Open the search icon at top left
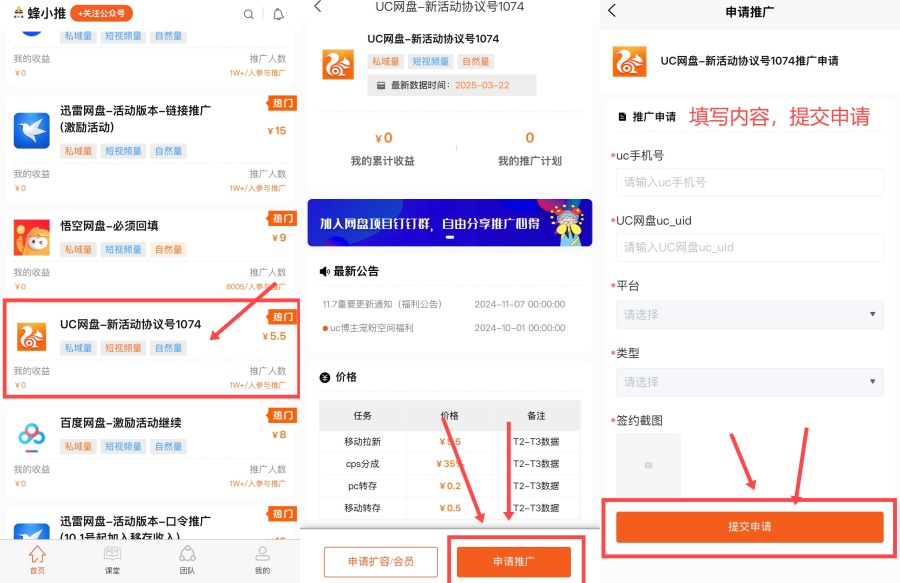The image size is (900, 583). click(x=248, y=15)
